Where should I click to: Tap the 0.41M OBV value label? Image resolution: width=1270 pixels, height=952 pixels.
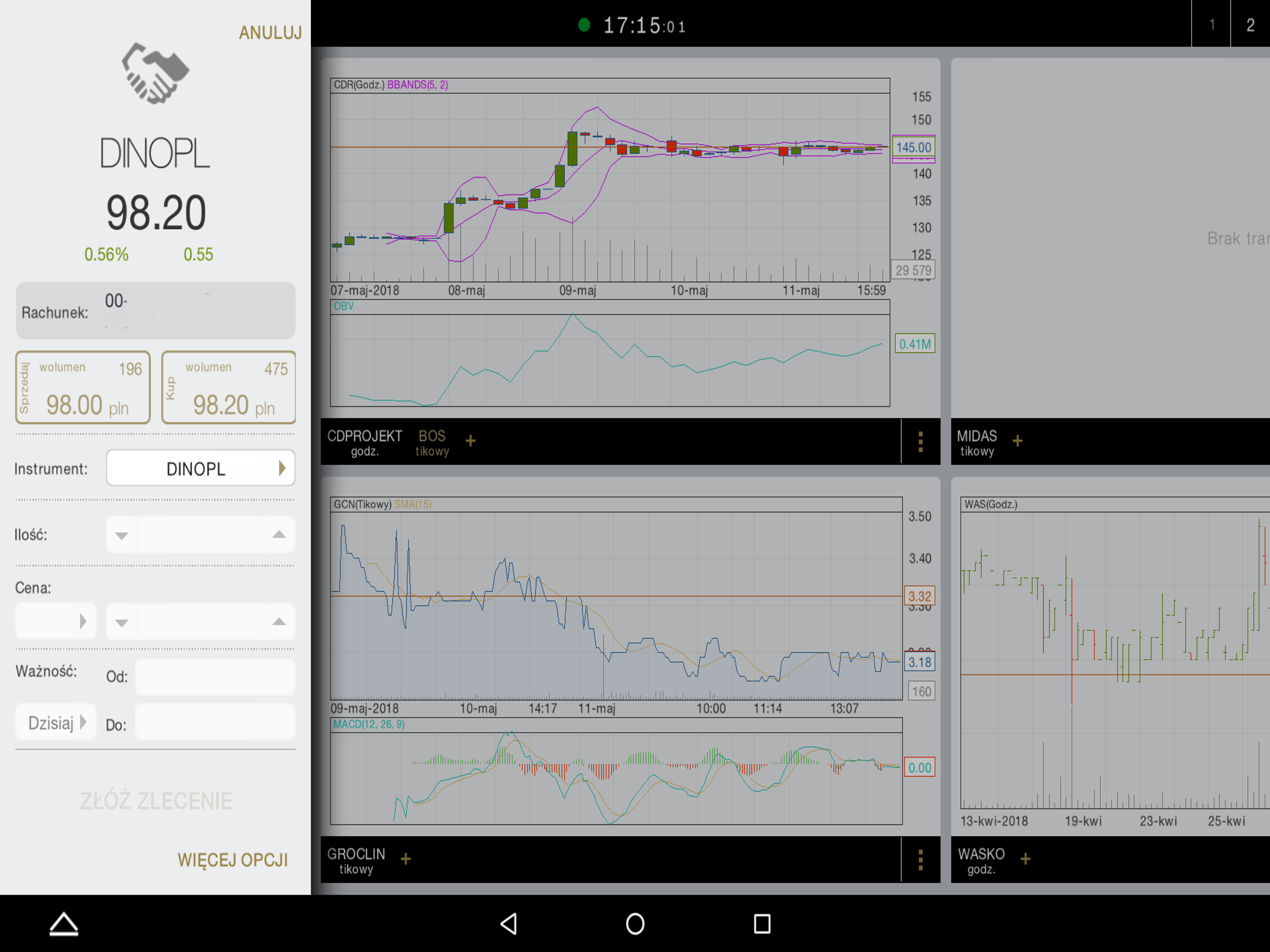[x=914, y=344]
